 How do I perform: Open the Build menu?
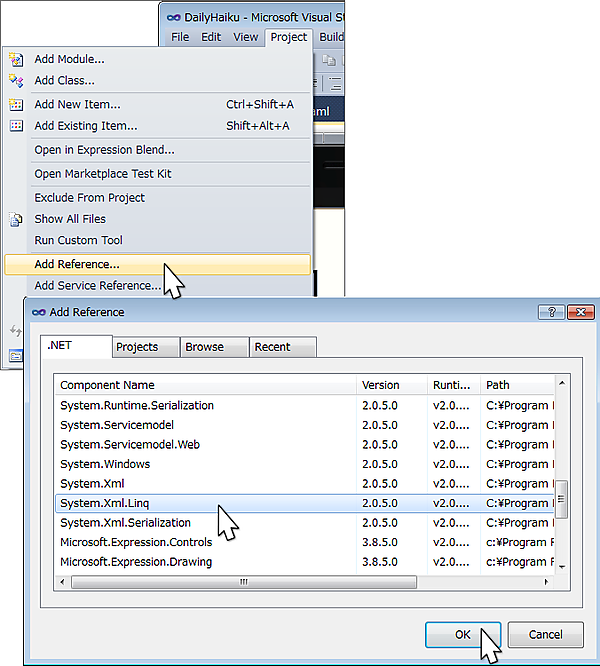click(x=331, y=37)
